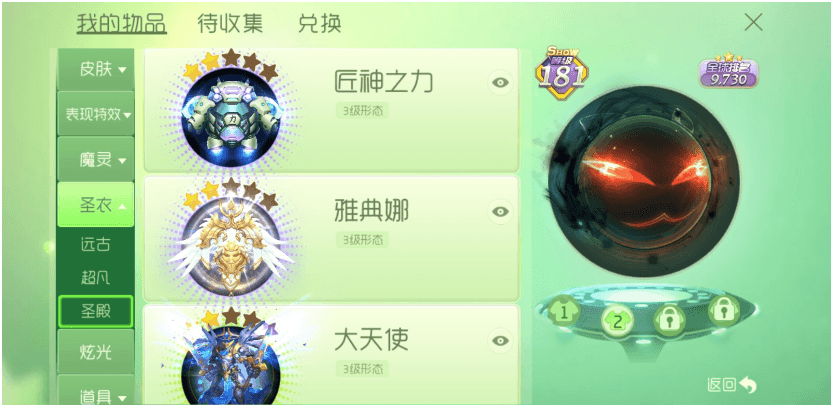Viewport: 833px width, 407px height.
Task: Toggle preview eye for 大天使
Action: (x=500, y=341)
